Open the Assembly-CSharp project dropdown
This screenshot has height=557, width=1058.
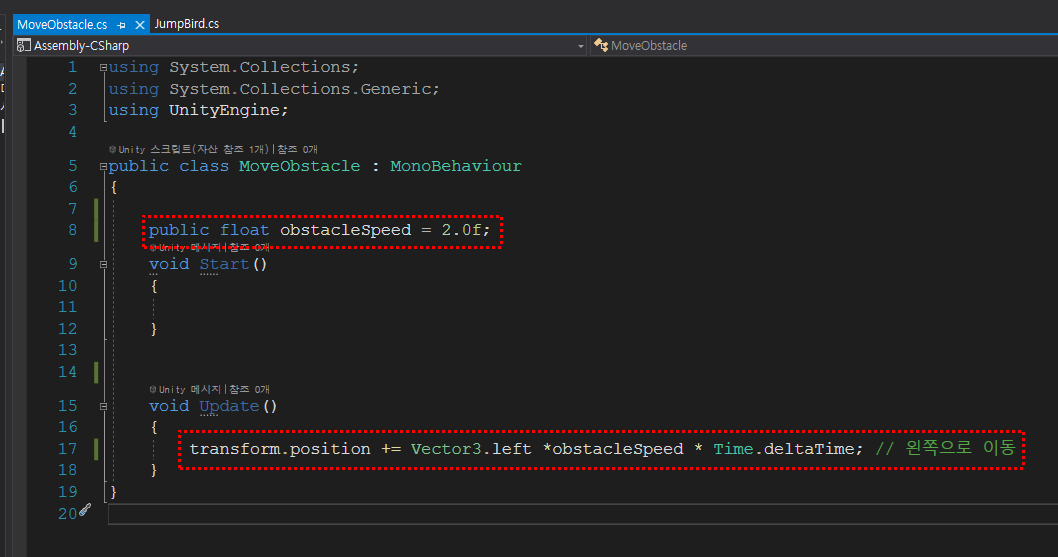[x=580, y=46]
